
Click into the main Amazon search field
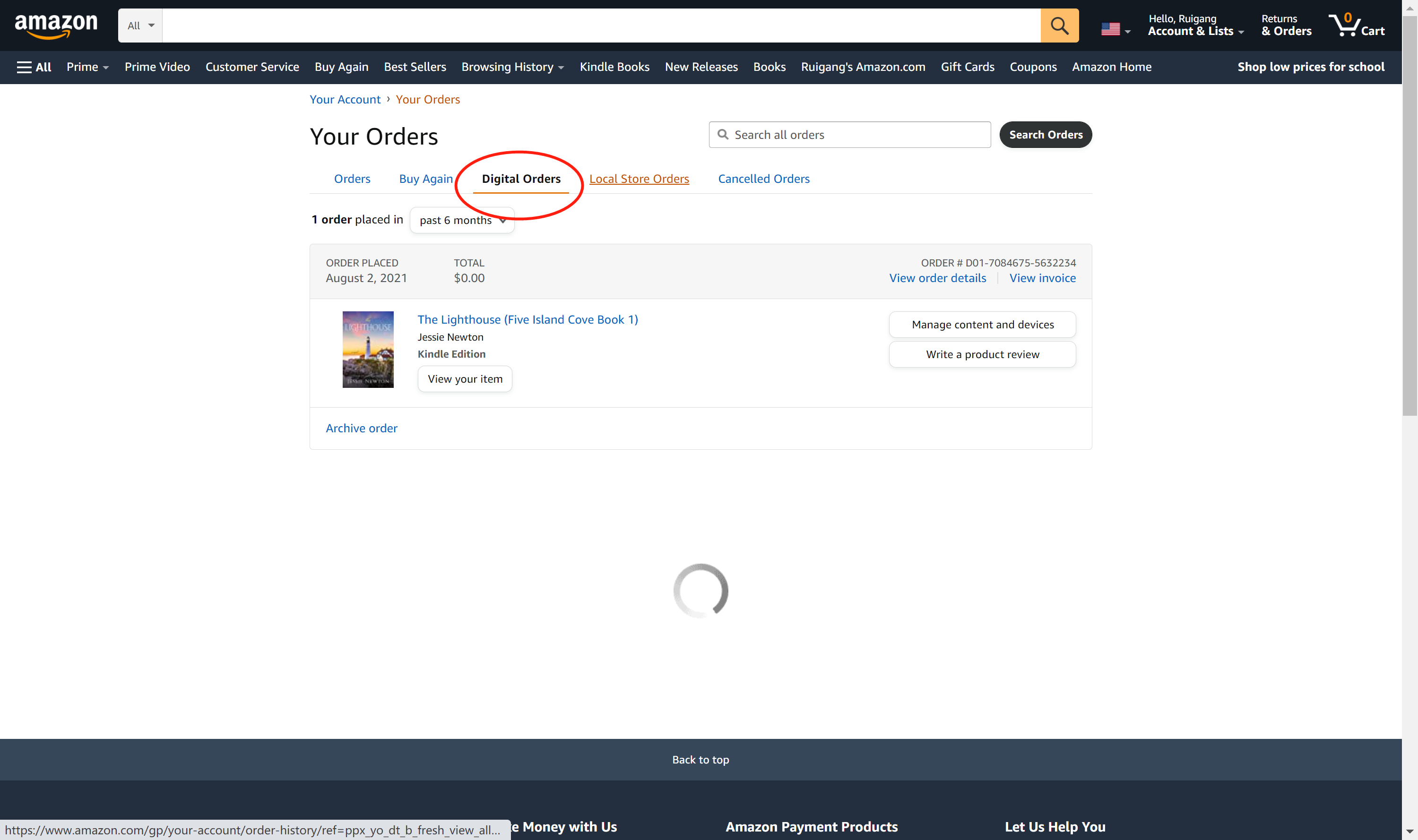601,26
